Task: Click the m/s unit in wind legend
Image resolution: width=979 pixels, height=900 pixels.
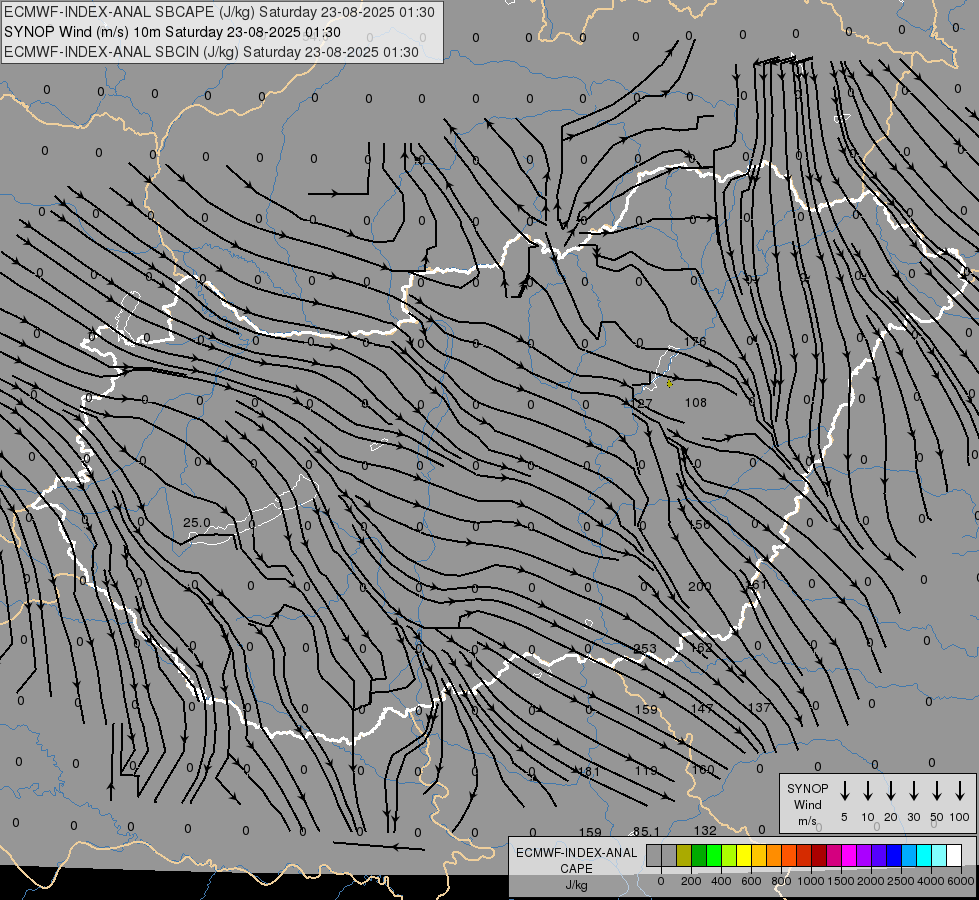Action: pos(807,821)
